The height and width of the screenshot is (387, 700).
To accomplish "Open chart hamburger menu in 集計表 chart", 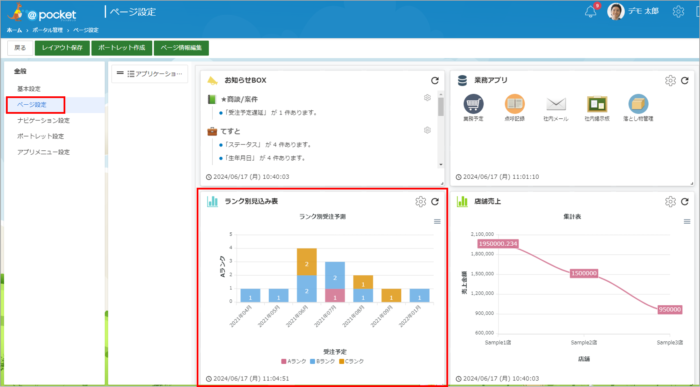I will [x=687, y=221].
